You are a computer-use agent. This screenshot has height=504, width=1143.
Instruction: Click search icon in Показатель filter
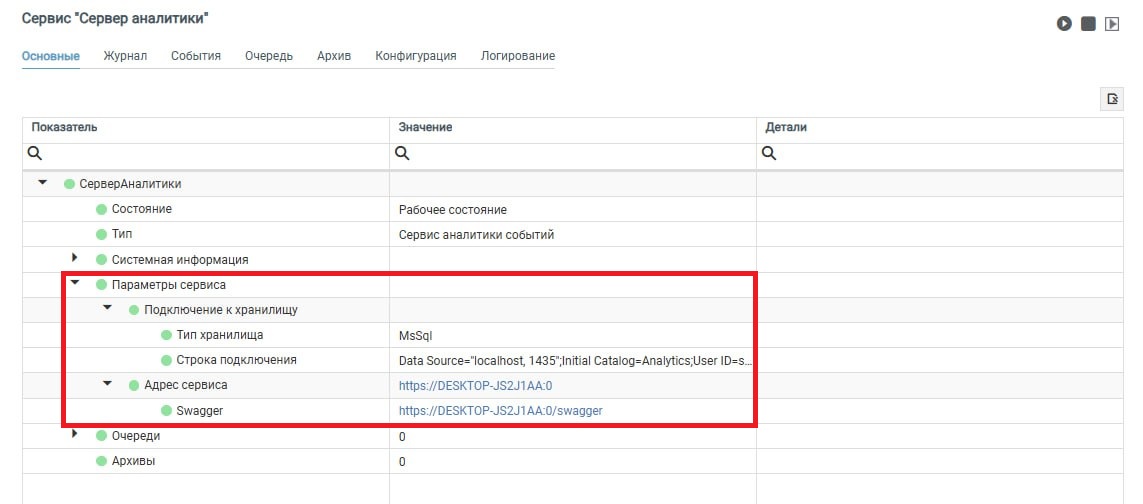pyautogui.click(x=35, y=153)
